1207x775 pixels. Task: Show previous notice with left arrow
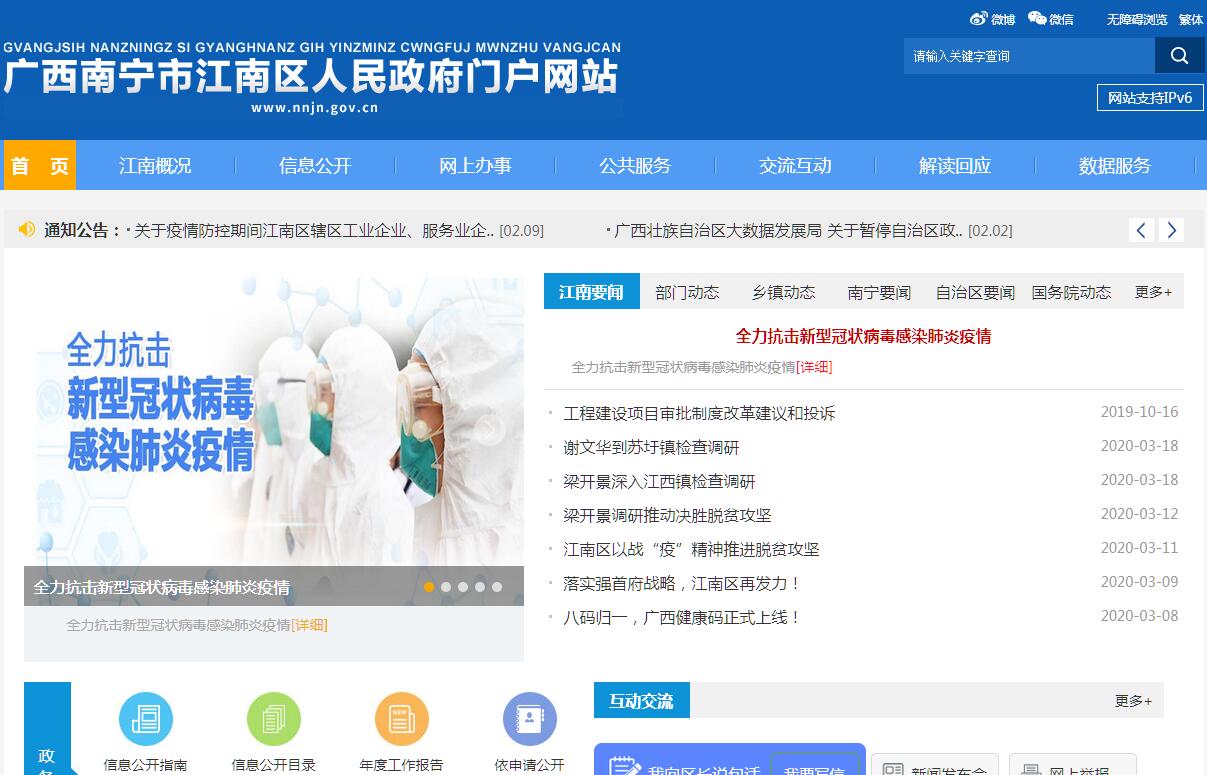tap(1141, 230)
